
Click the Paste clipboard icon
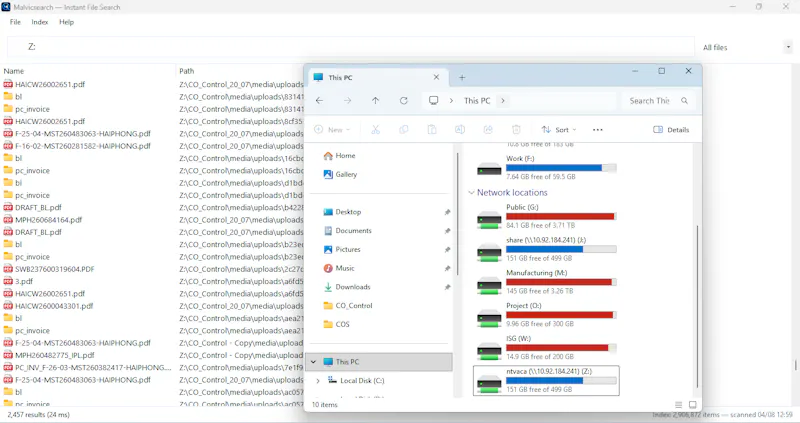[432, 130]
